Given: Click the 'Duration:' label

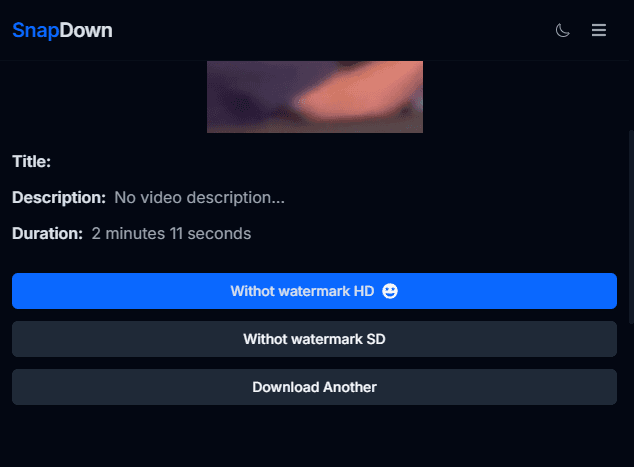Looking at the screenshot, I should pos(47,234).
